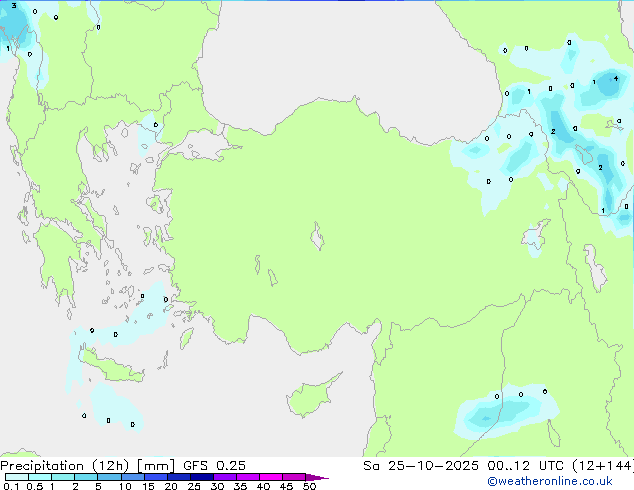Click the 'Precipitation (12h)' title text

pyautogui.click(x=65, y=466)
